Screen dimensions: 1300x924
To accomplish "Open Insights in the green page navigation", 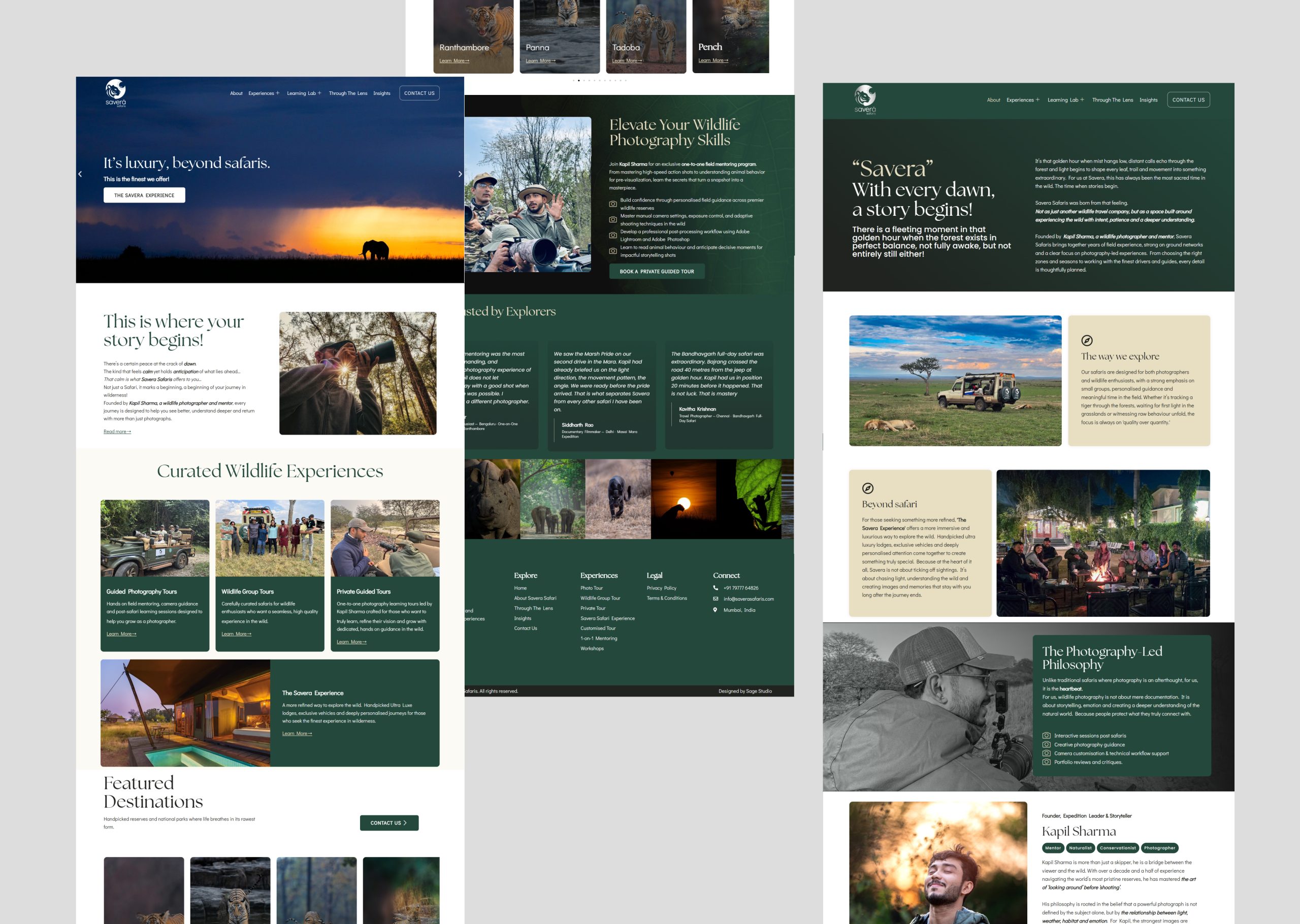I will point(1148,100).
